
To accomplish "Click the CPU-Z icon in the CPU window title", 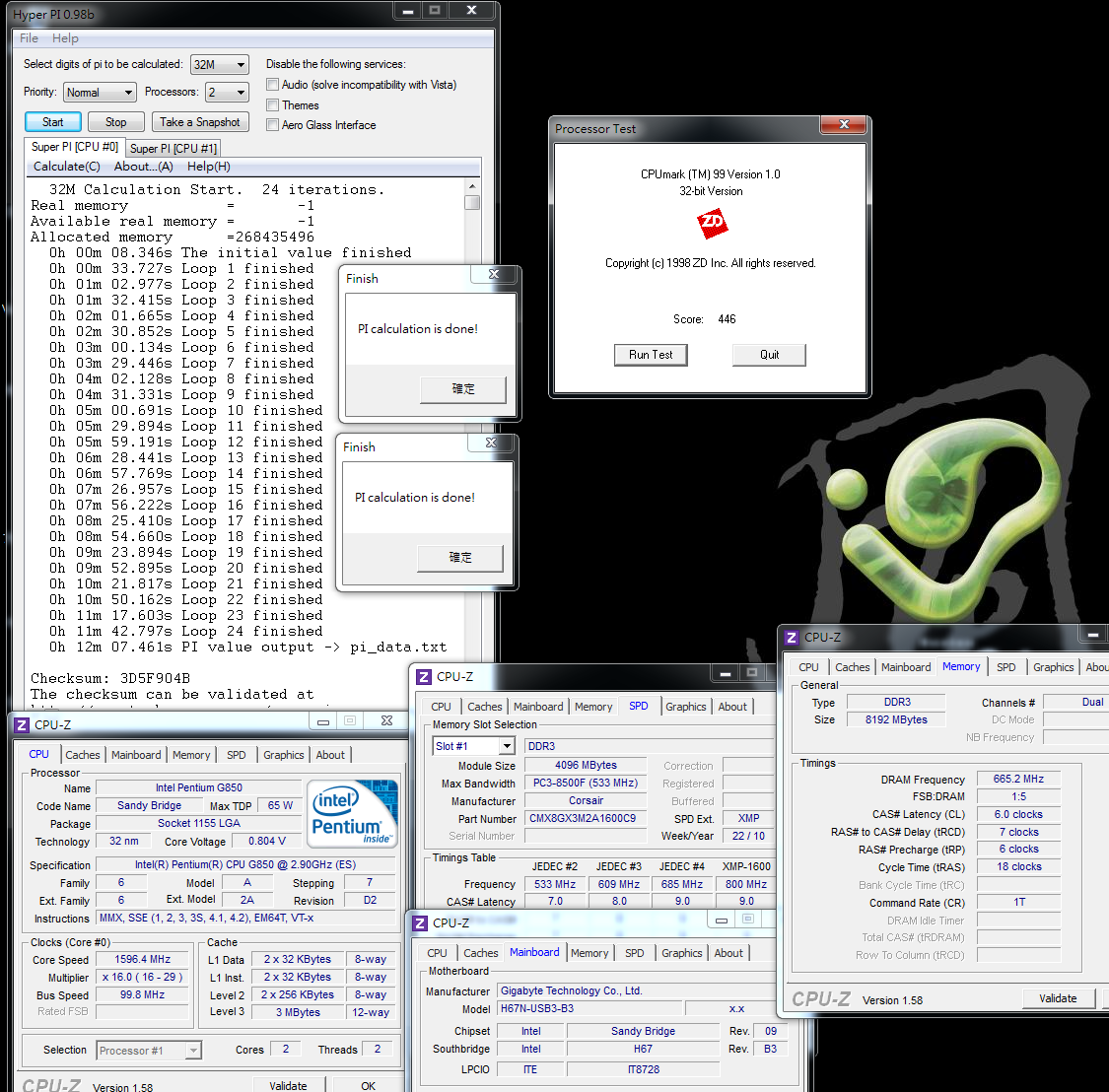I will pyautogui.click(x=22, y=725).
